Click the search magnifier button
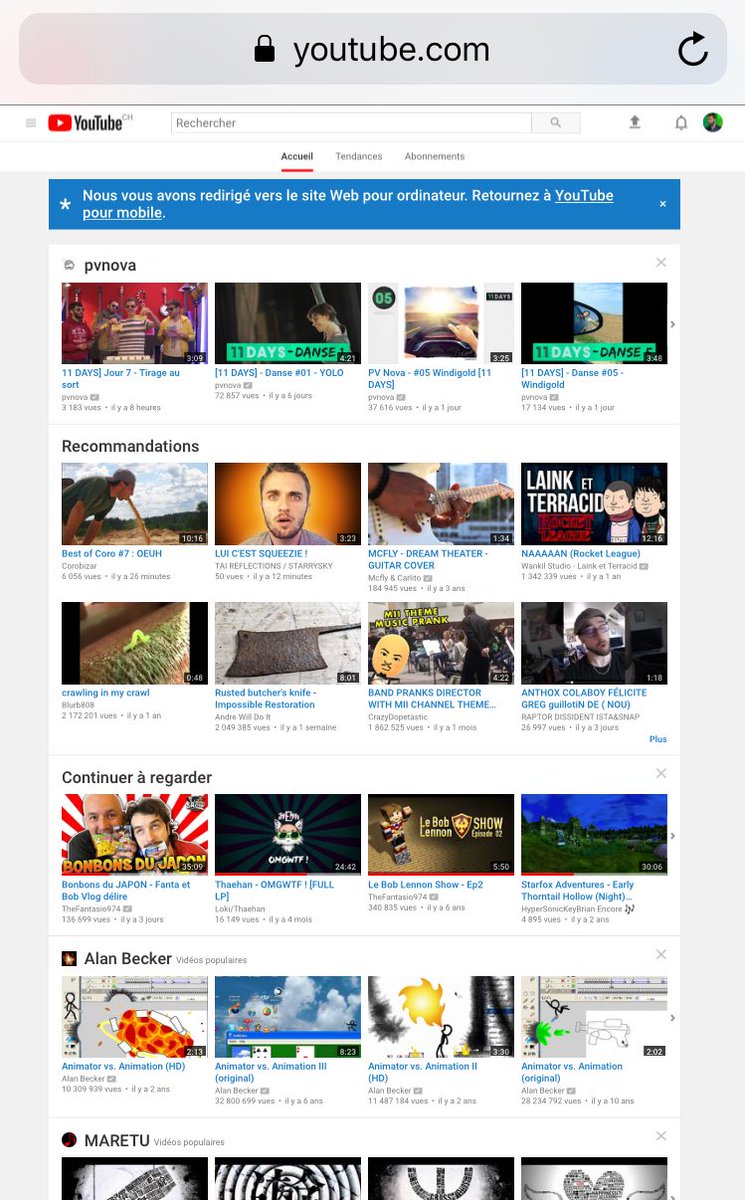 [556, 123]
